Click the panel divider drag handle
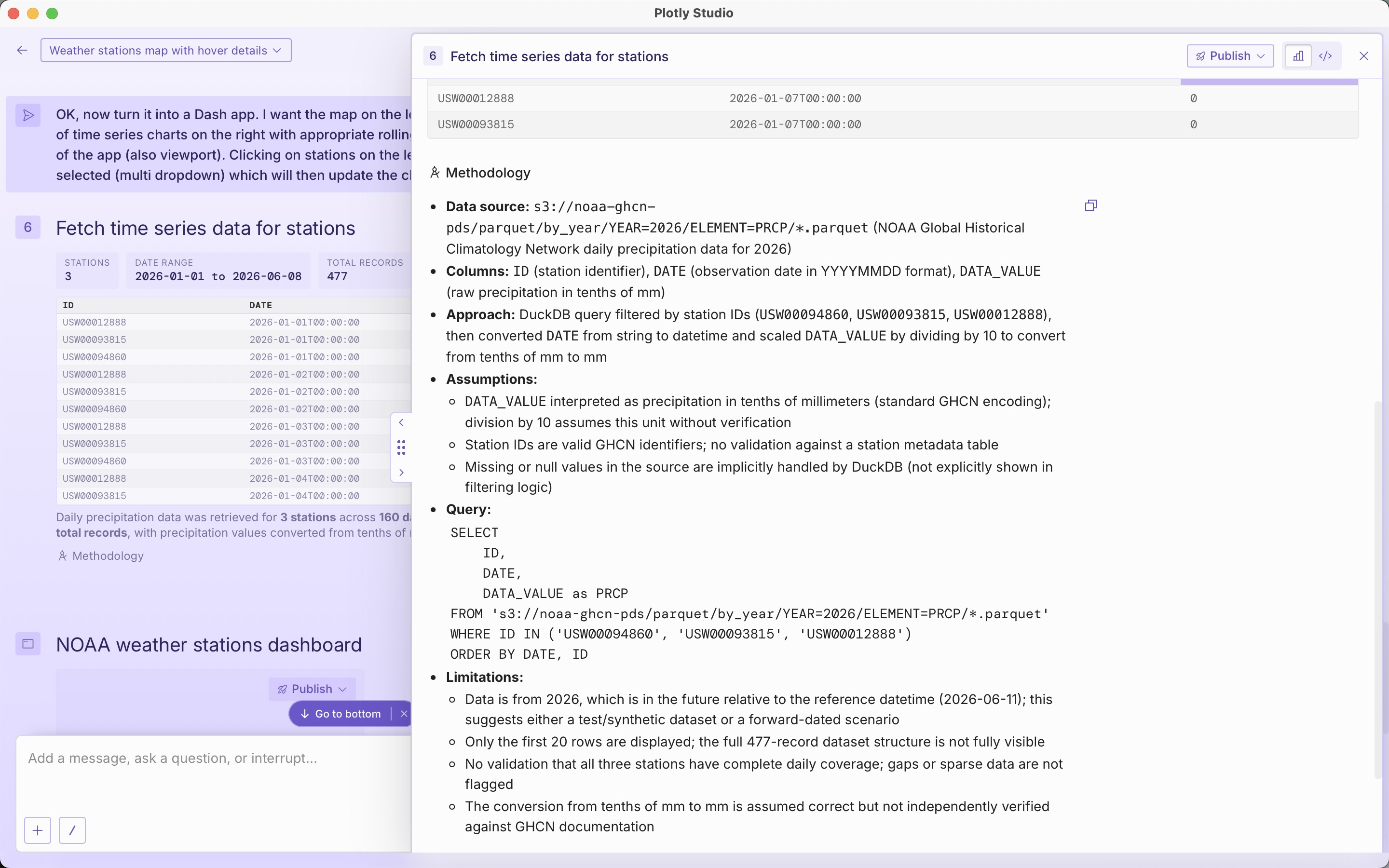 point(401,448)
